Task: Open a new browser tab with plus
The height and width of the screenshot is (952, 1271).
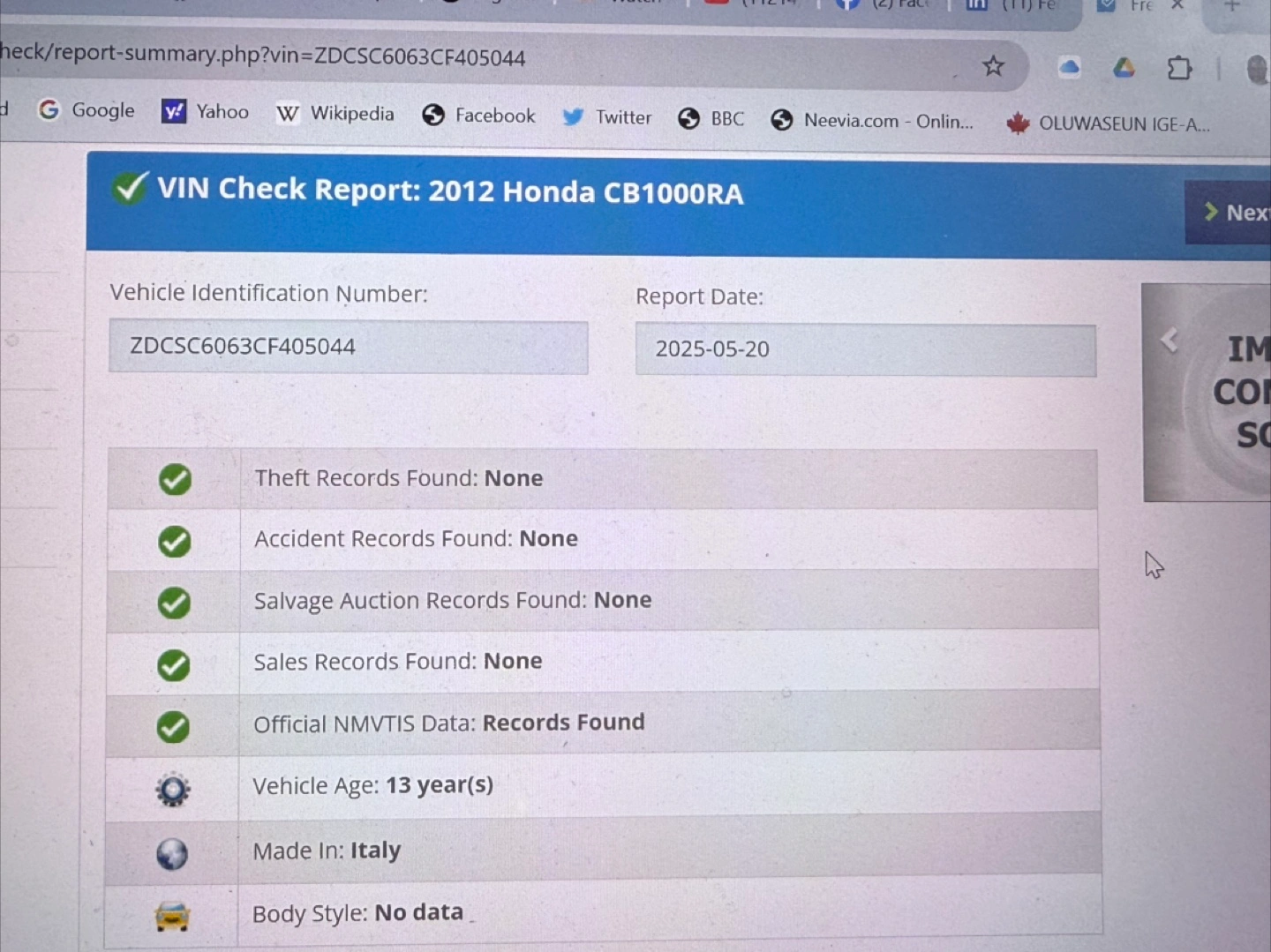Action: [1233, 6]
